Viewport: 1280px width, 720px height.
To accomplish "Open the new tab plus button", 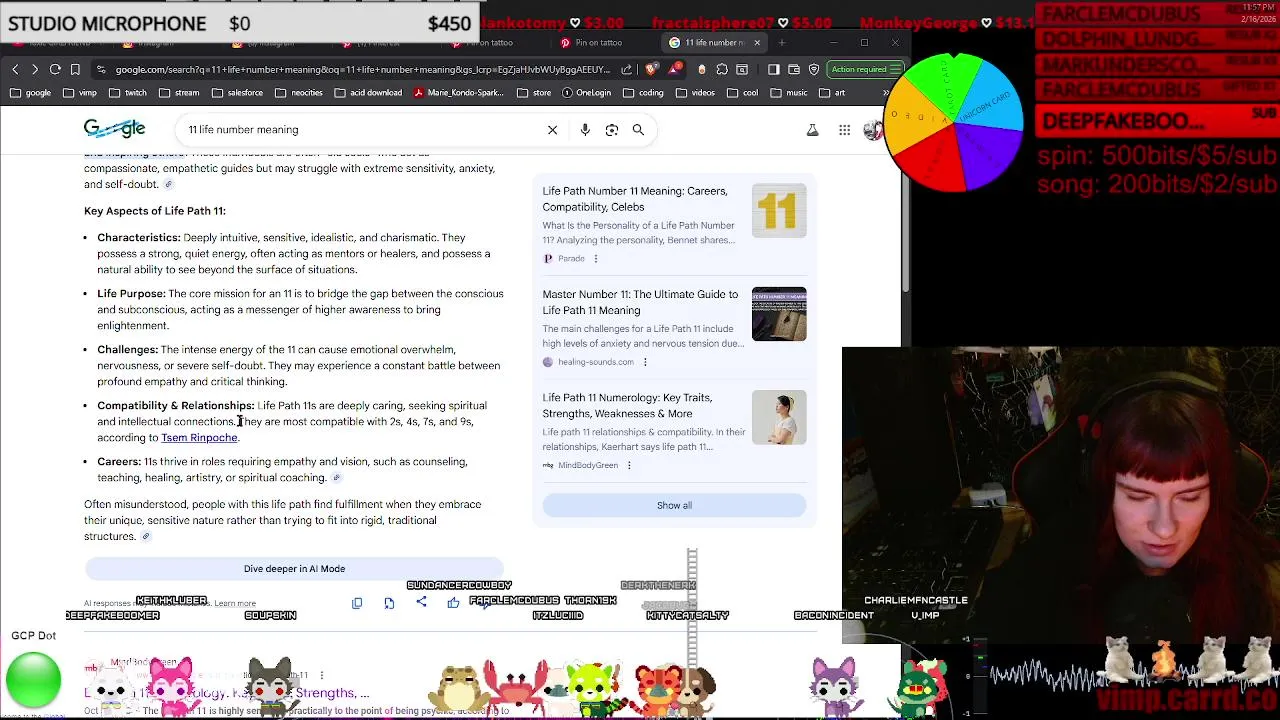I will 782,43.
